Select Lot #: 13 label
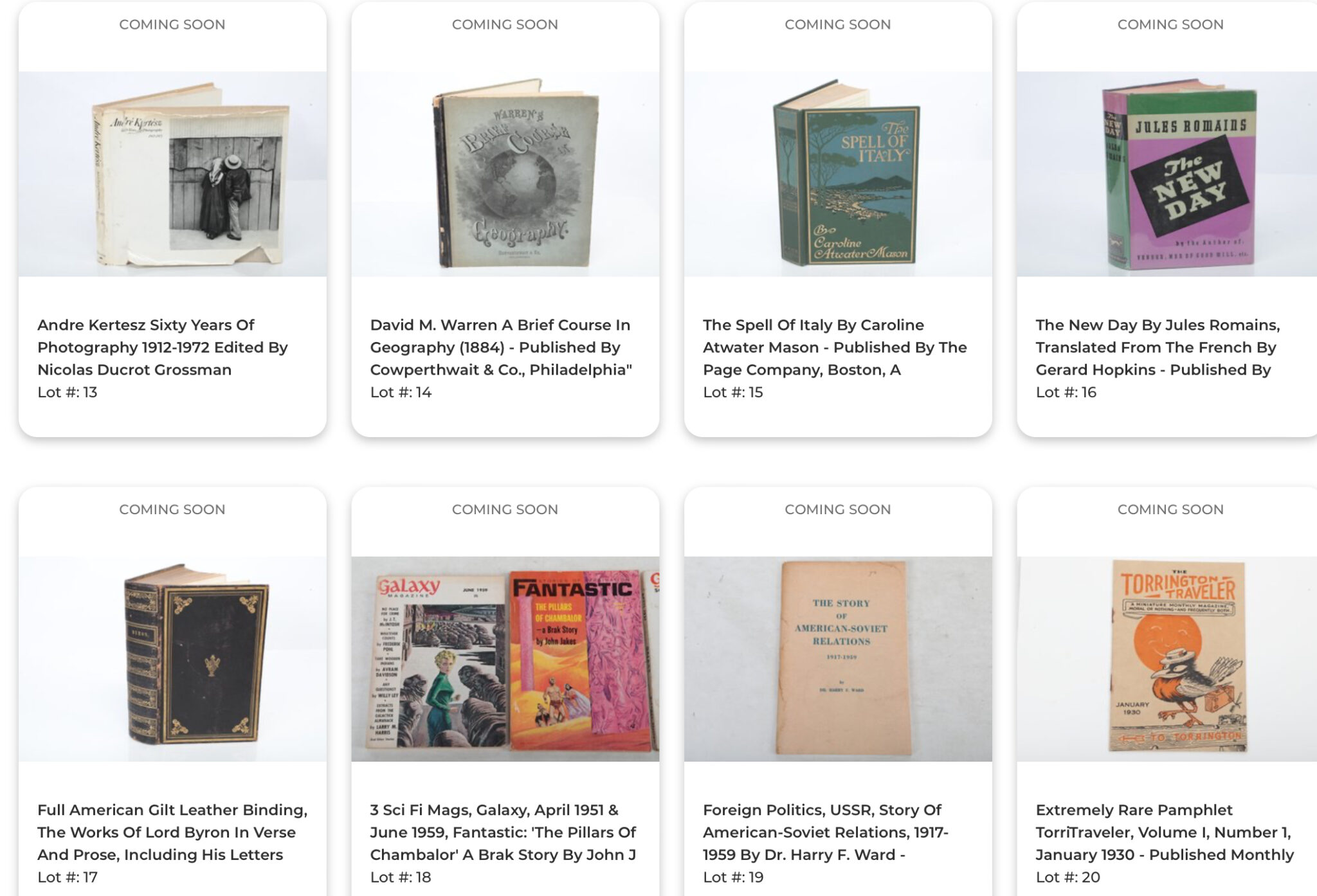 [x=68, y=392]
